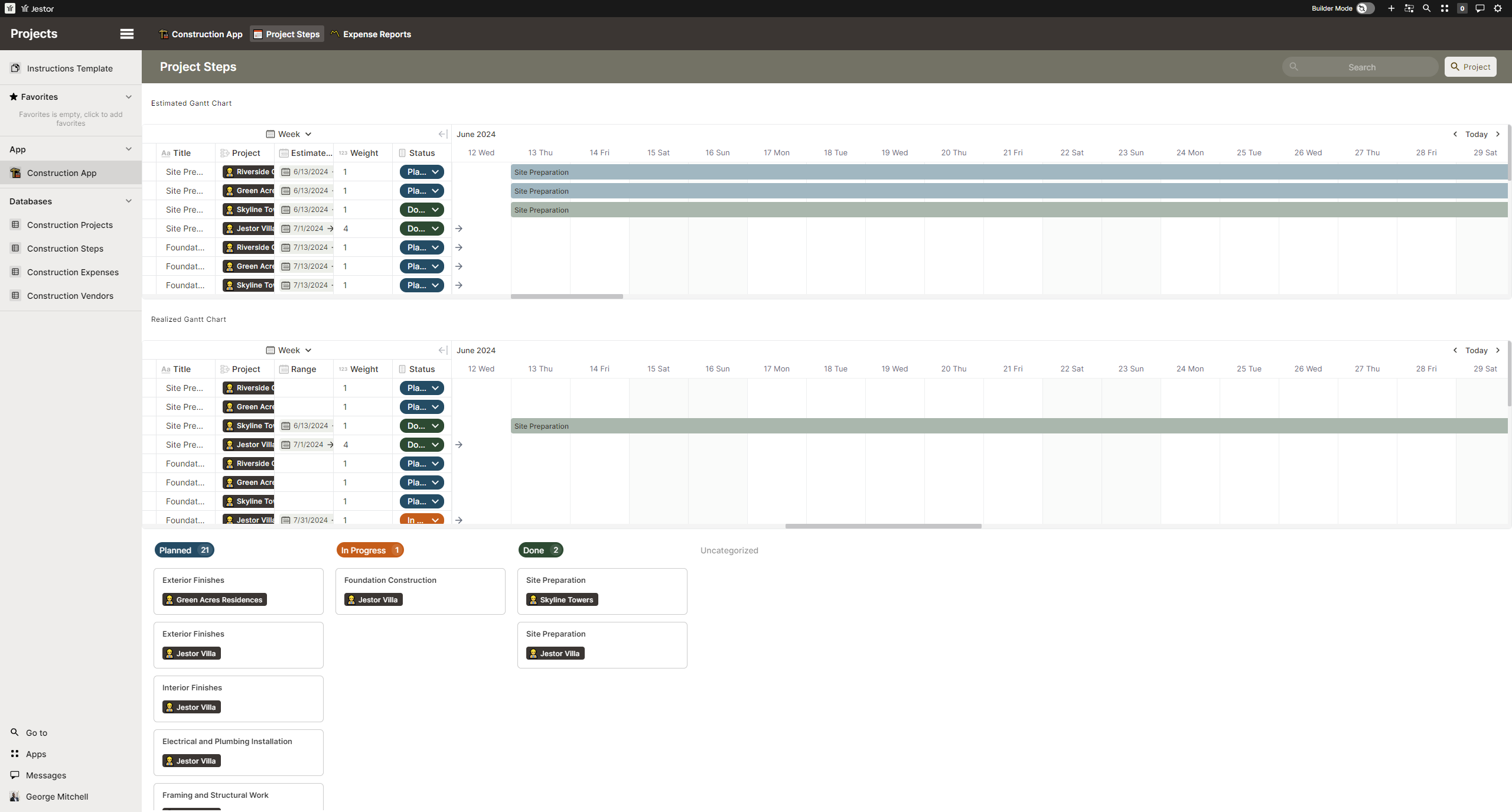Click the Search input field
The width and height of the screenshot is (1512, 812).
tap(1361, 67)
